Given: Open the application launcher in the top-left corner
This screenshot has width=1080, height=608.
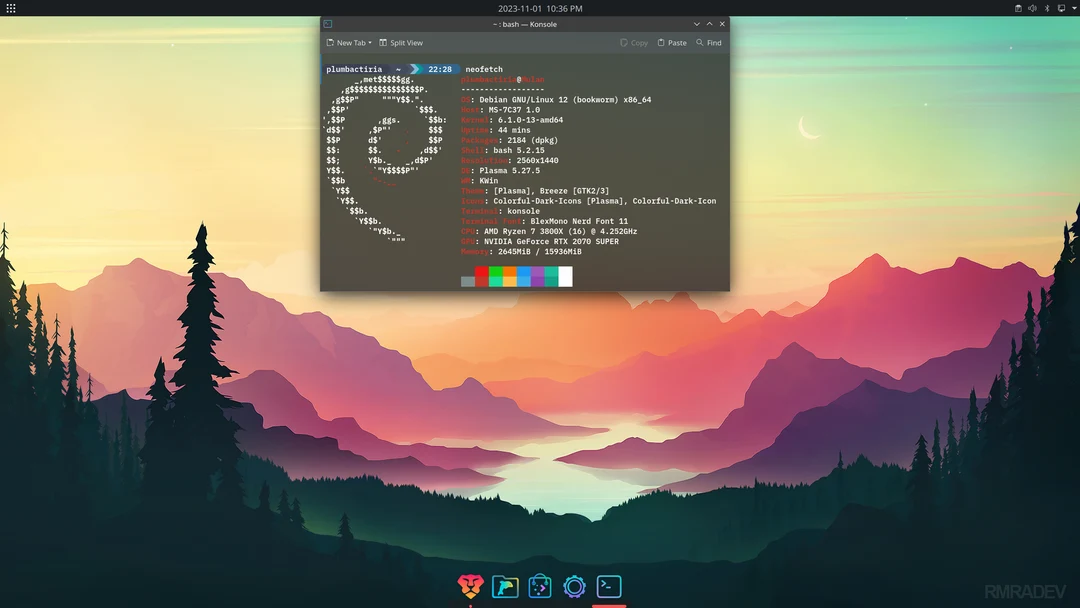Looking at the screenshot, I should tap(10, 8).
